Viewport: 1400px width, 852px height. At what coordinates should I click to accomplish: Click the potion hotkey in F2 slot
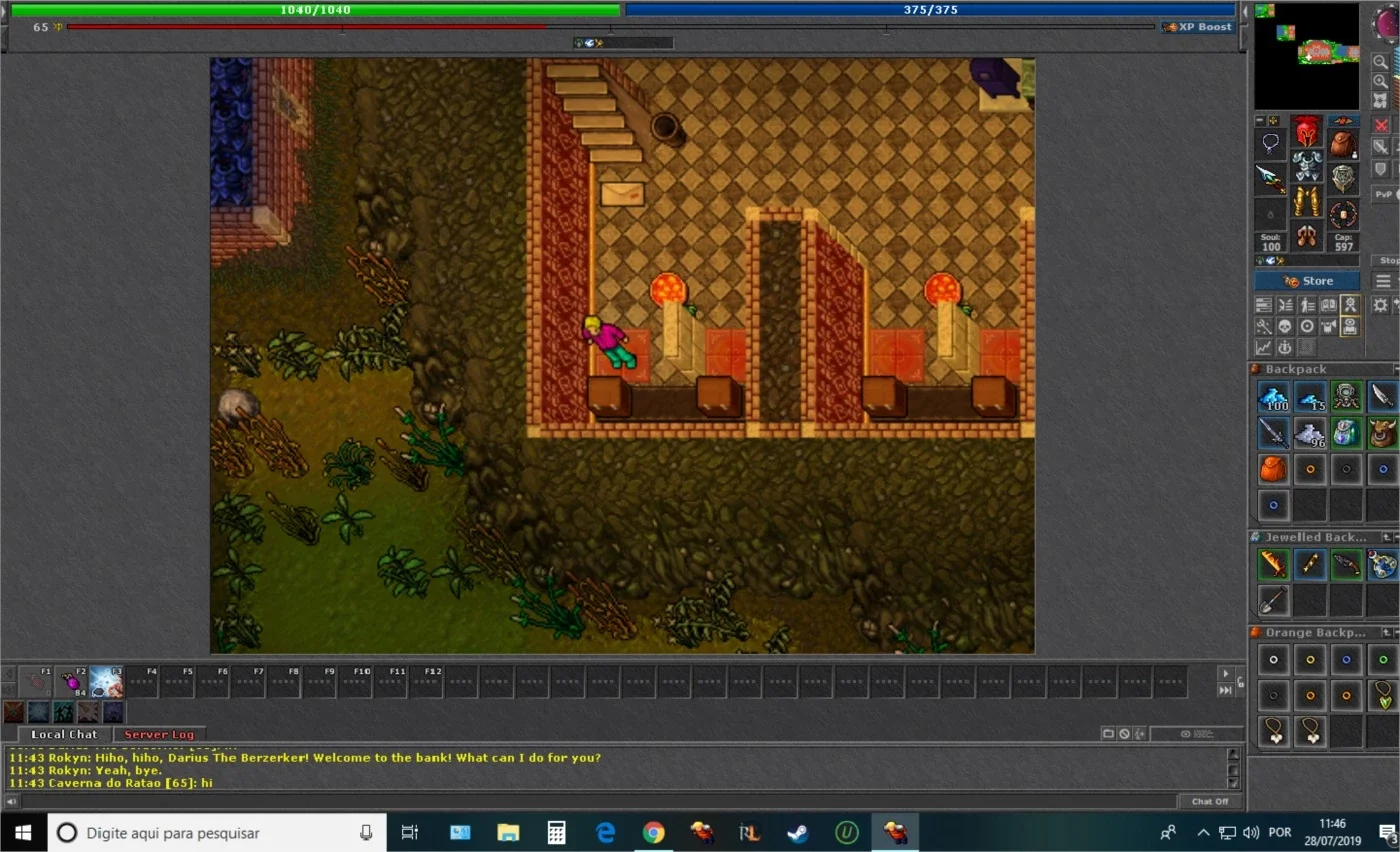(x=72, y=682)
